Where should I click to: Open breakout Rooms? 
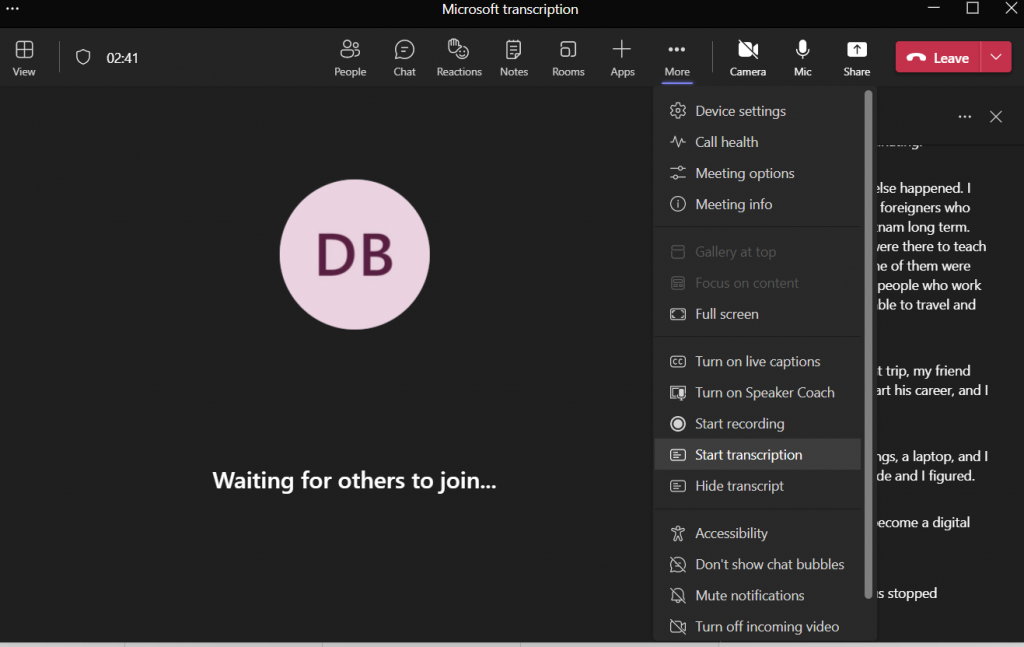pos(568,57)
